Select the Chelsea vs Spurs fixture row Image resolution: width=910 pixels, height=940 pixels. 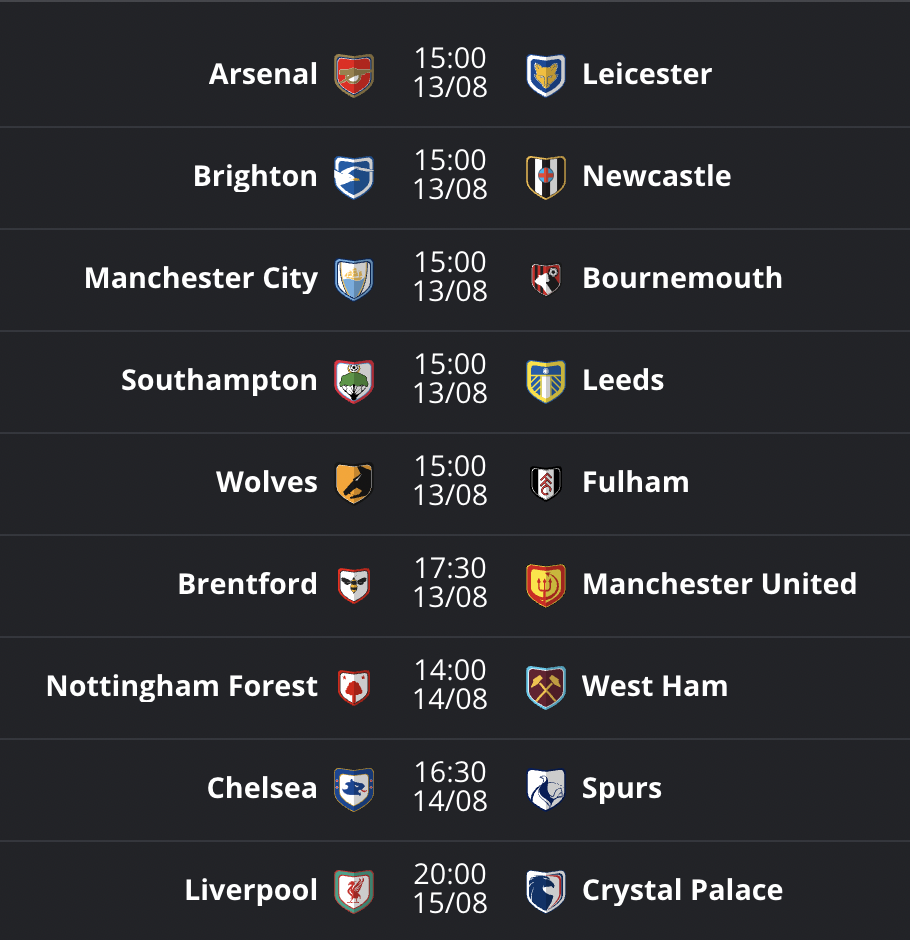(455, 788)
